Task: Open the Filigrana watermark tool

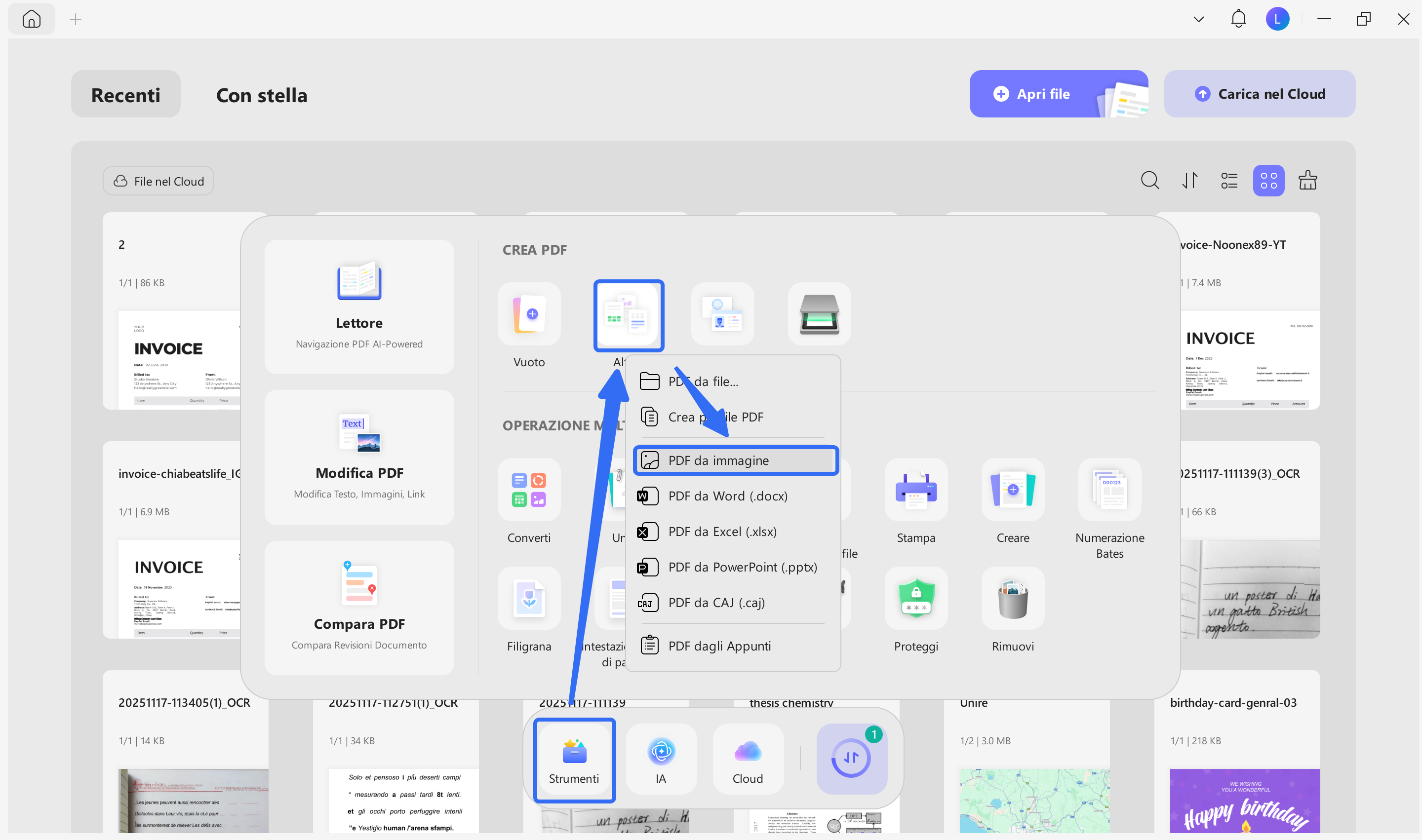Action: point(529,598)
